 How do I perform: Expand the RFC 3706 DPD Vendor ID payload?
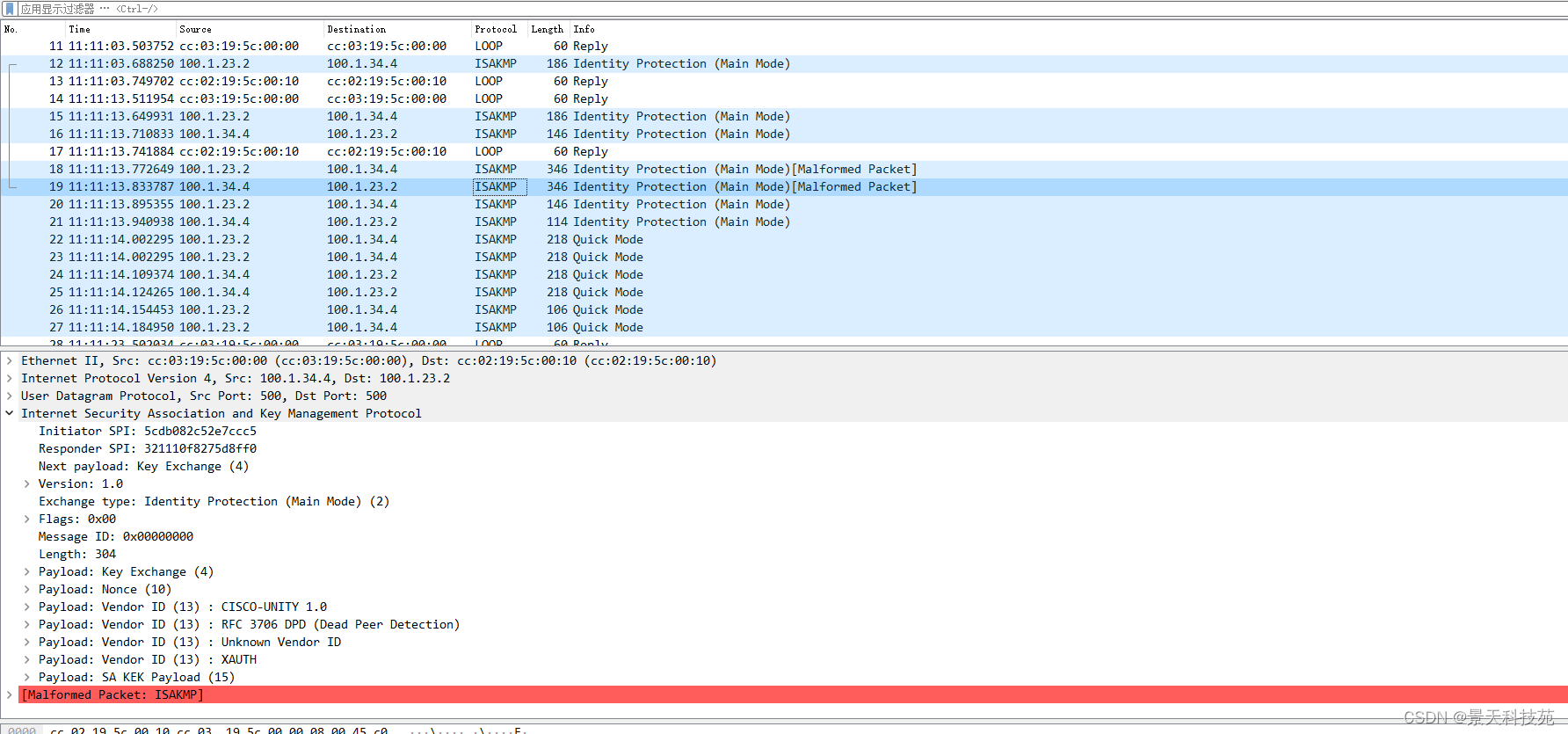[x=27, y=624]
